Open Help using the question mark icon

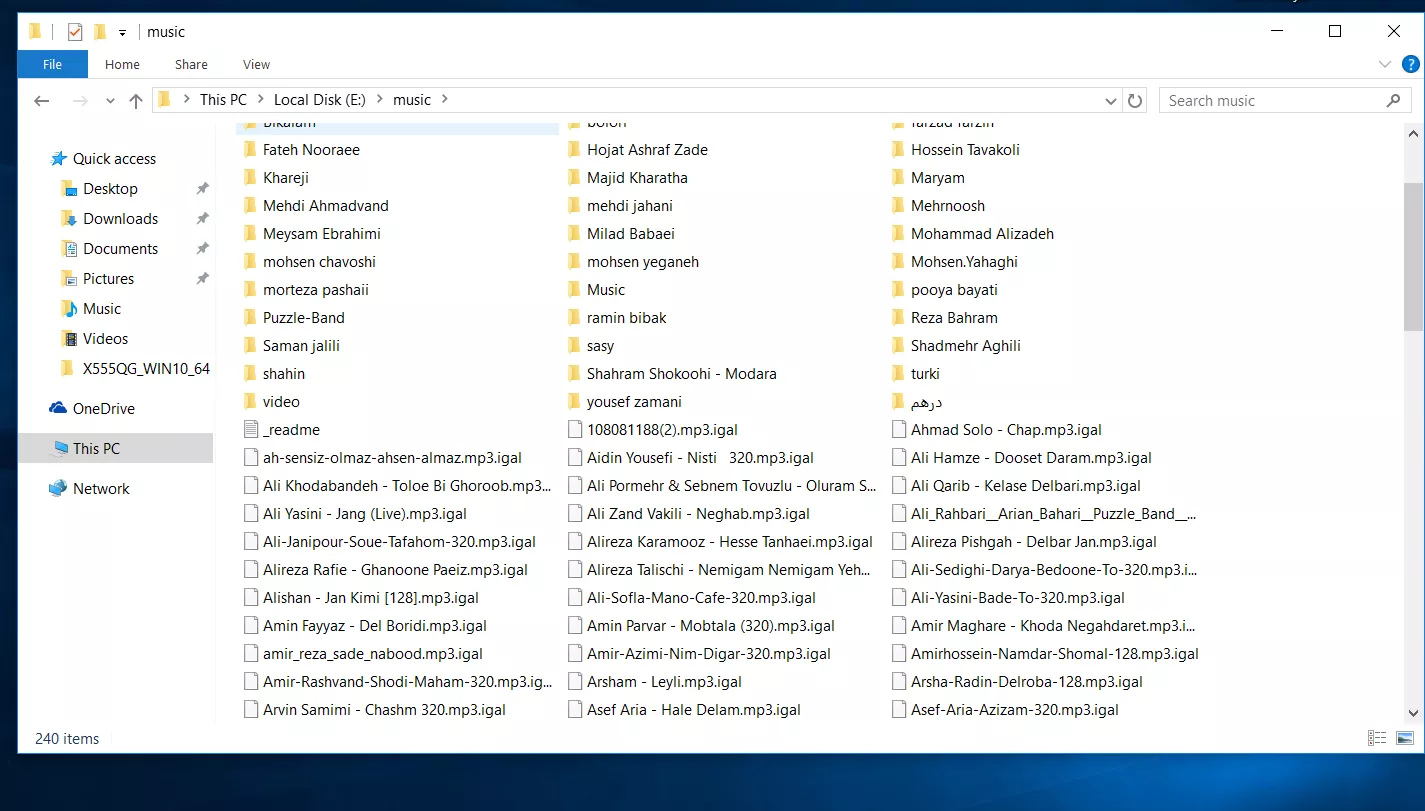[1410, 64]
